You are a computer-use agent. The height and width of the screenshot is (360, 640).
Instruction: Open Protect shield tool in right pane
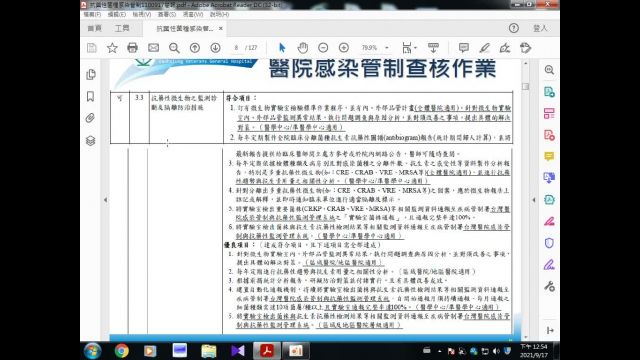pyautogui.click(x=549, y=243)
